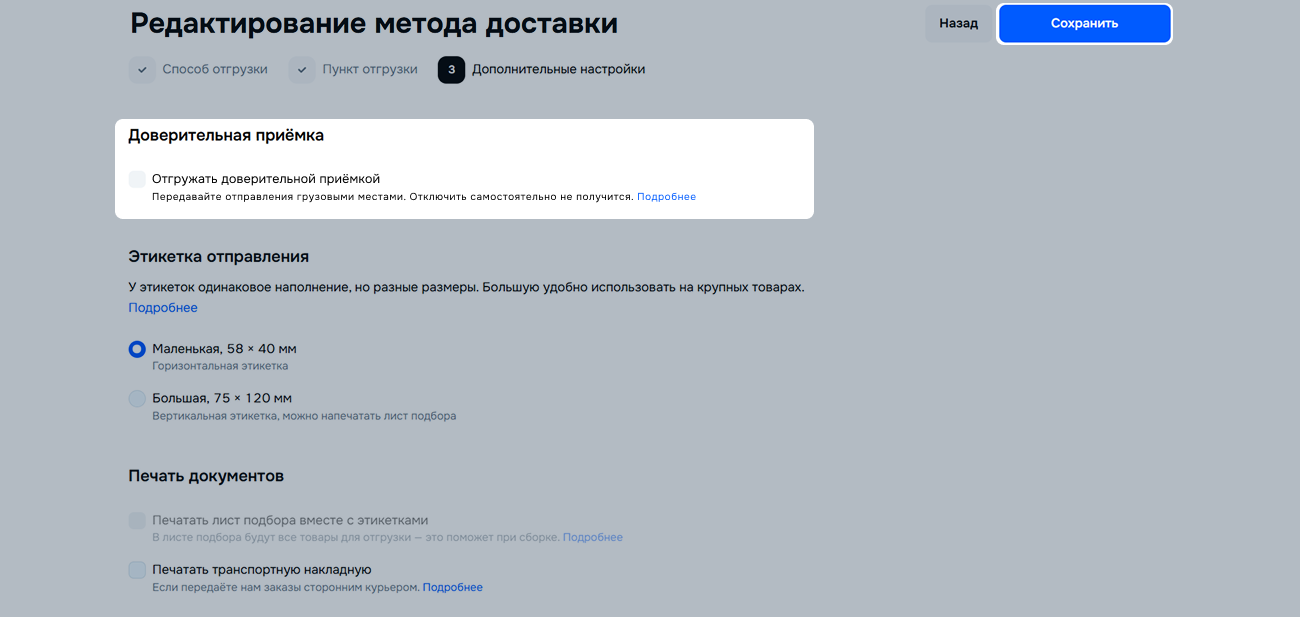Open Подробнее link about доверительная приёмка

click(x=666, y=197)
